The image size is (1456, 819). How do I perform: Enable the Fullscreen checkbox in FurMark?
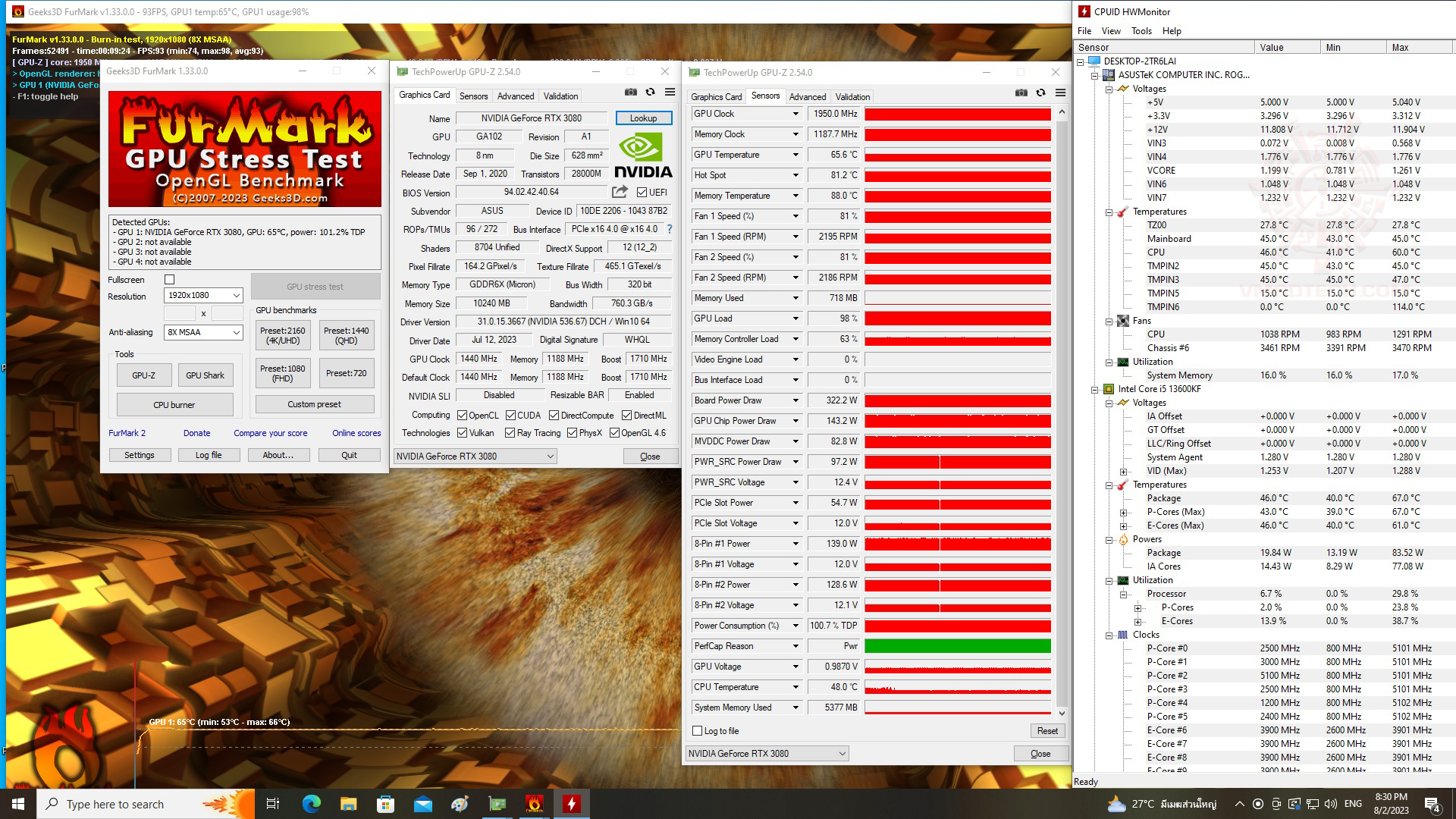click(170, 280)
